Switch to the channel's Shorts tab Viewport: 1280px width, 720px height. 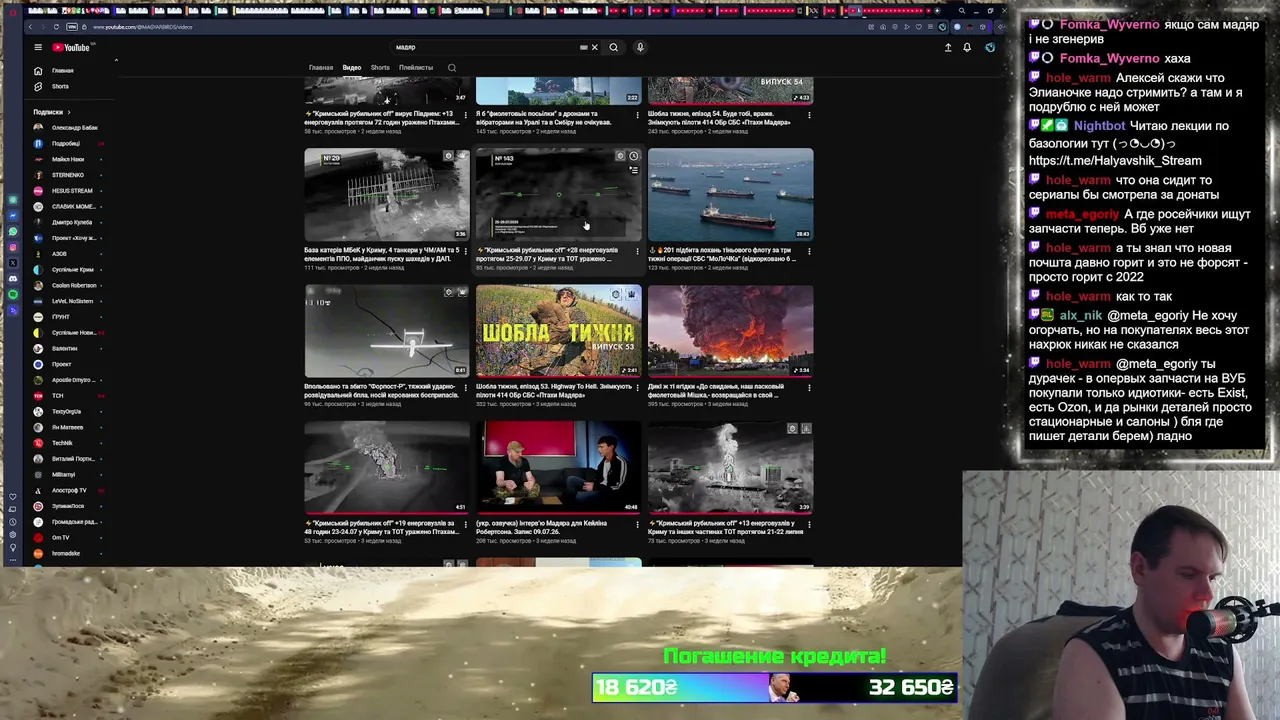point(380,68)
